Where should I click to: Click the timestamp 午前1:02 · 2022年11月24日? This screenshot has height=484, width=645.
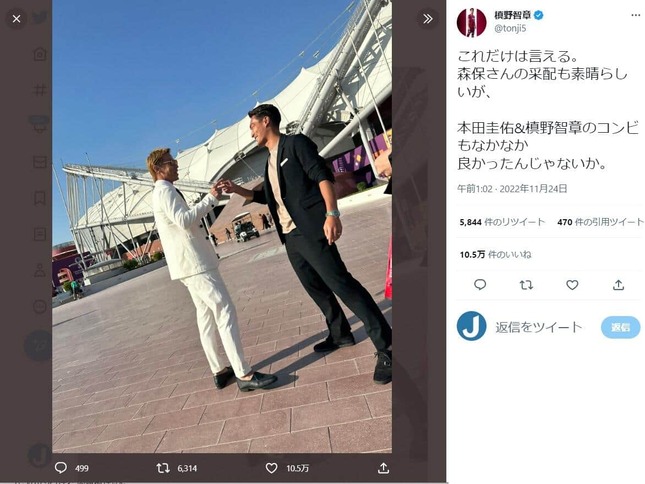(x=512, y=189)
